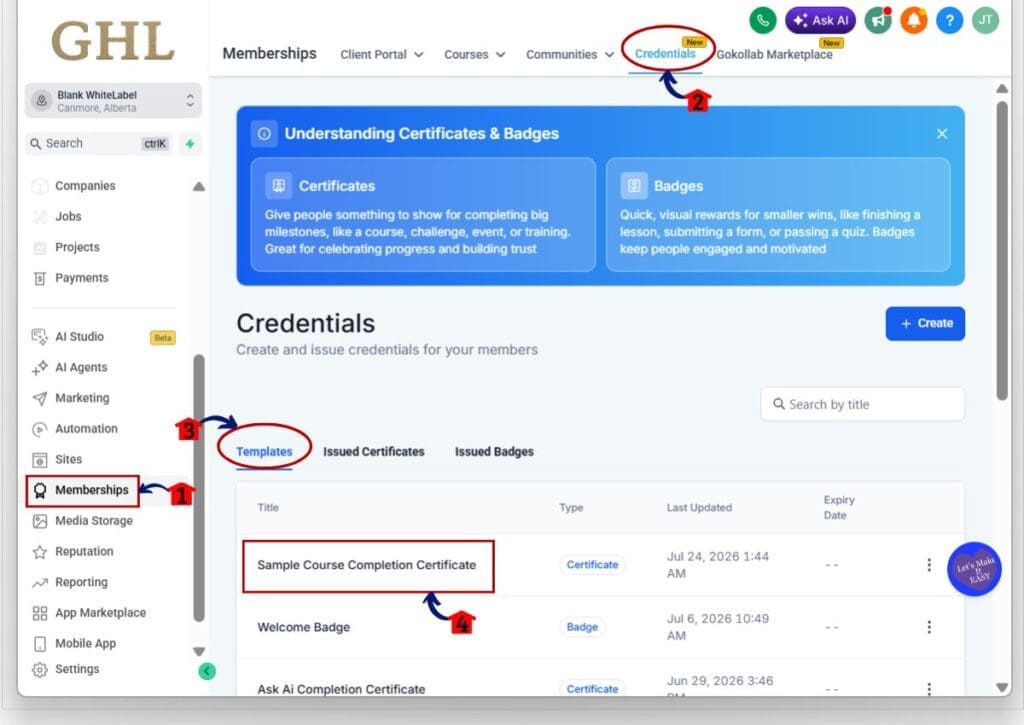Click the Type column header
The image size is (1024, 725).
[x=571, y=508]
